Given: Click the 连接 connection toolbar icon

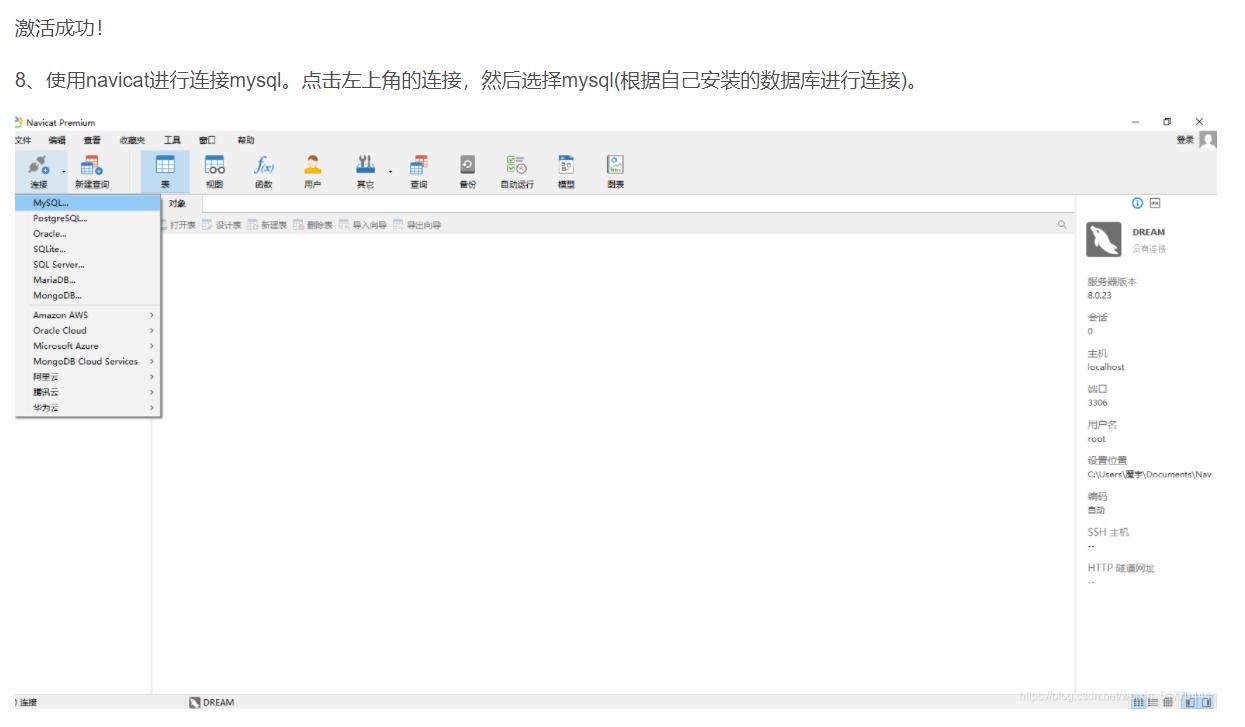Looking at the screenshot, I should 38,171.
